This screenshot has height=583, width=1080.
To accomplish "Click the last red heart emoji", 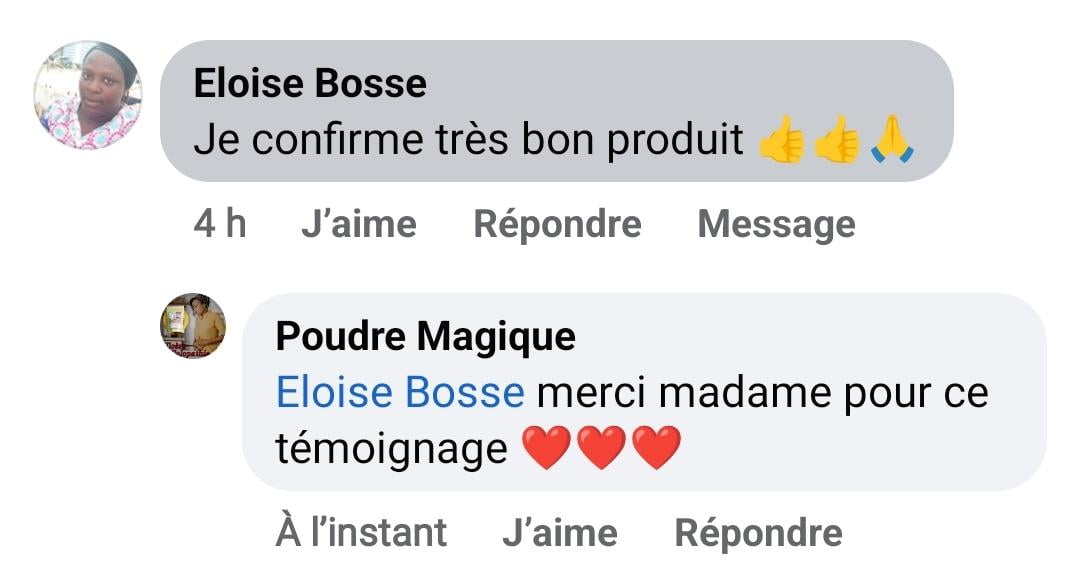I will click(657, 449).
